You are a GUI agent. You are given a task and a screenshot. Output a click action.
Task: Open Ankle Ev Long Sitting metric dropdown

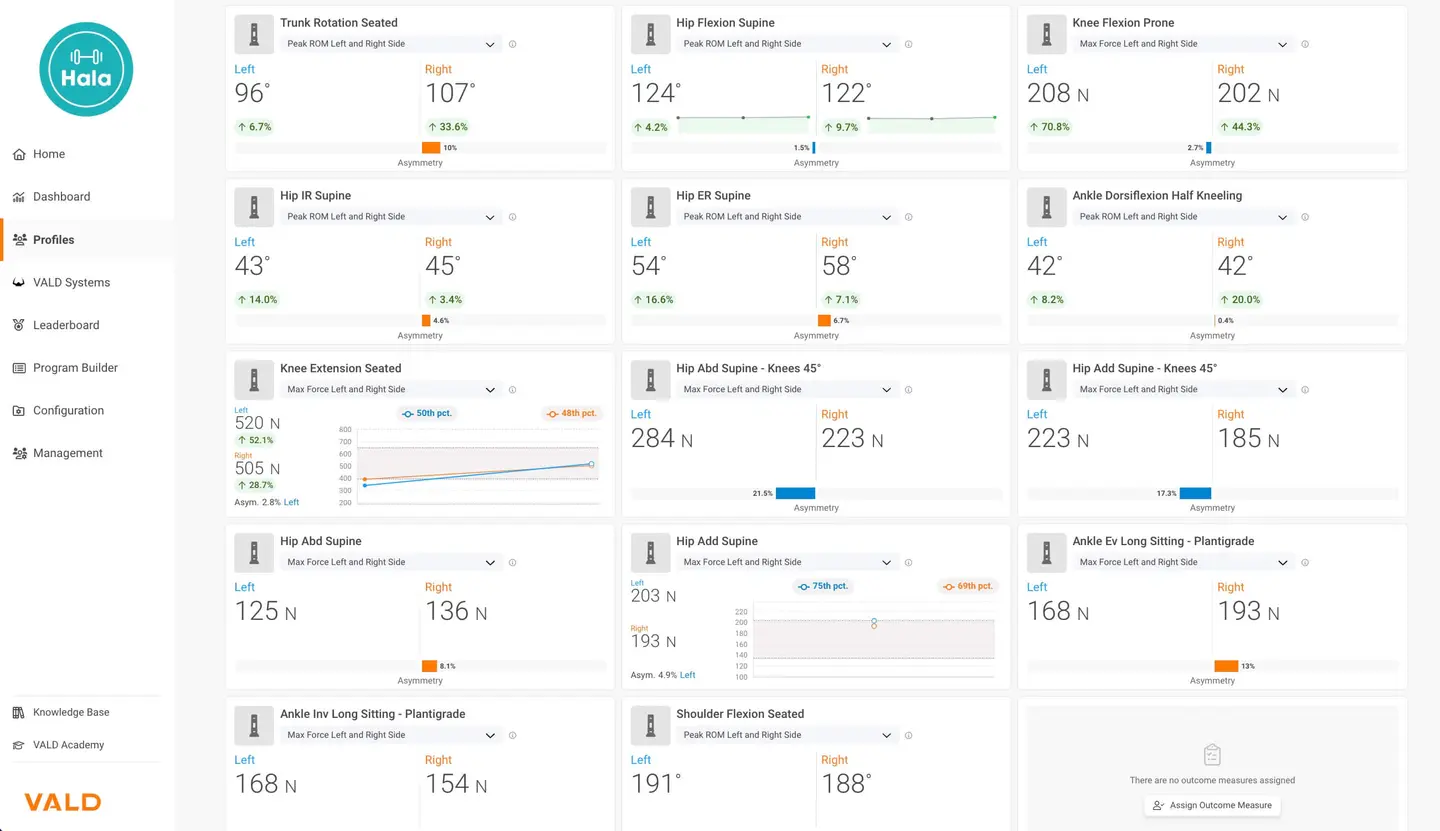tap(1182, 562)
